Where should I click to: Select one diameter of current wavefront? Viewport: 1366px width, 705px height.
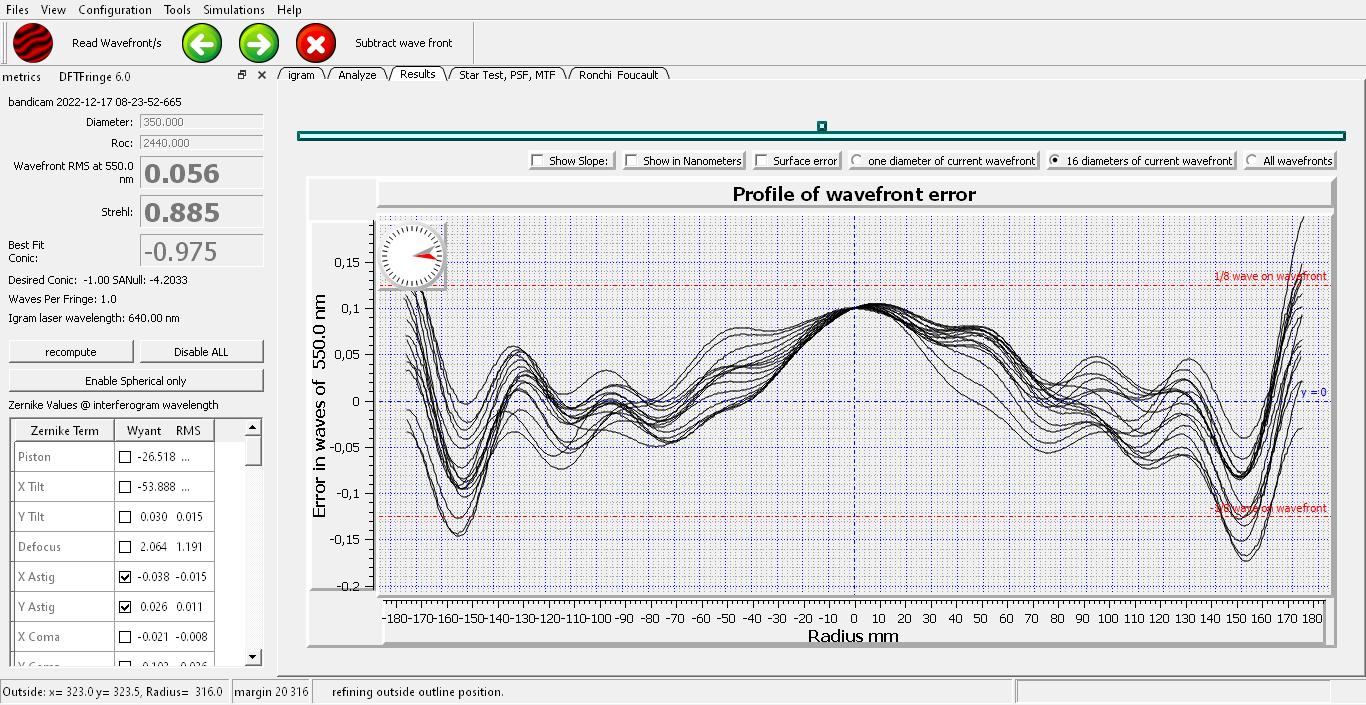click(x=857, y=161)
